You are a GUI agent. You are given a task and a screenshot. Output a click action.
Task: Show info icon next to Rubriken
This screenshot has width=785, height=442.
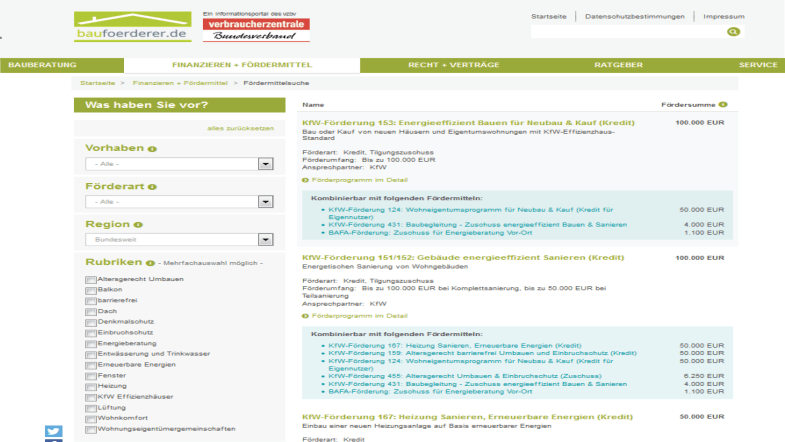coord(150,263)
